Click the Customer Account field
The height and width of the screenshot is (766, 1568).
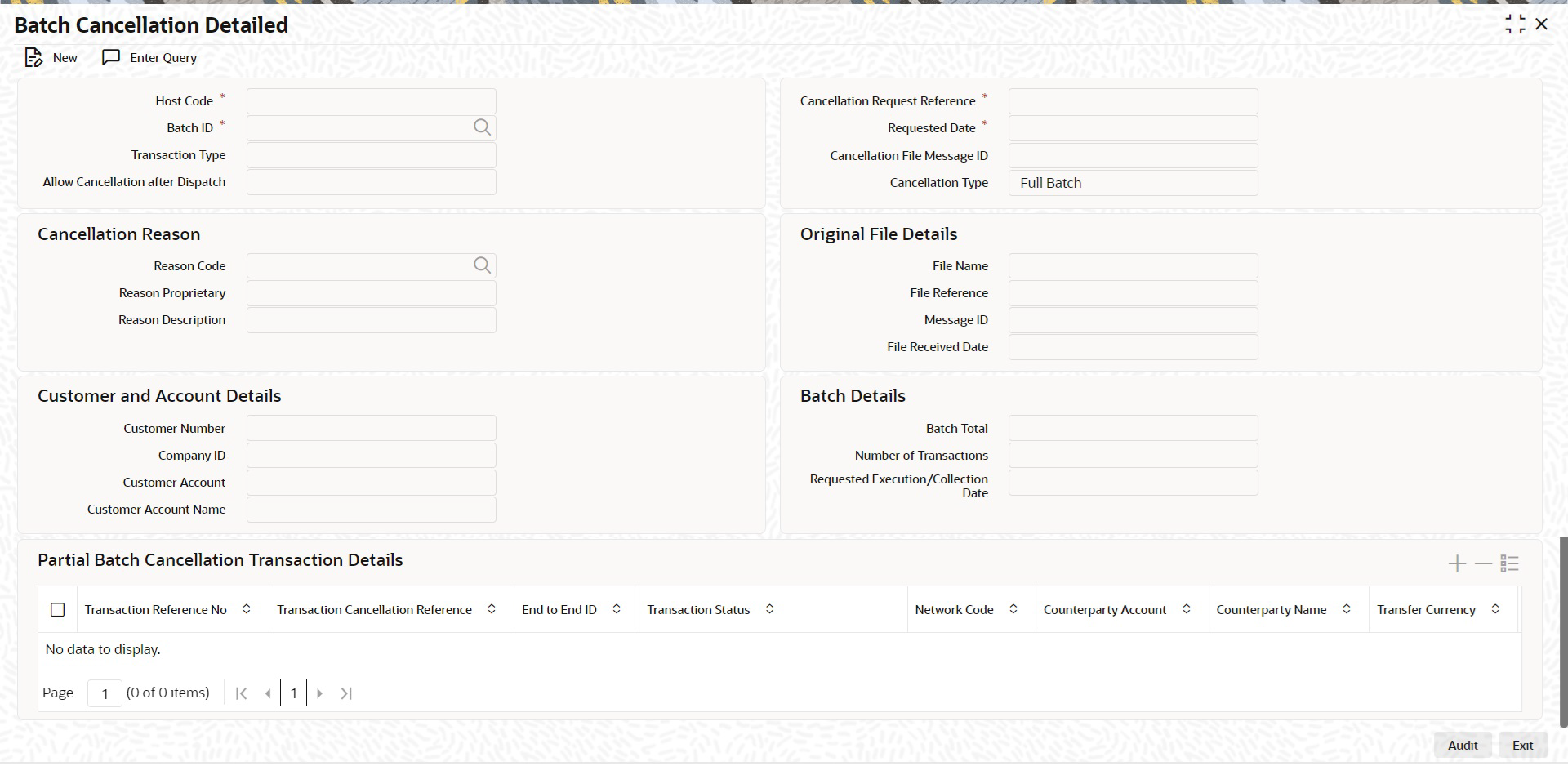pyautogui.click(x=372, y=483)
